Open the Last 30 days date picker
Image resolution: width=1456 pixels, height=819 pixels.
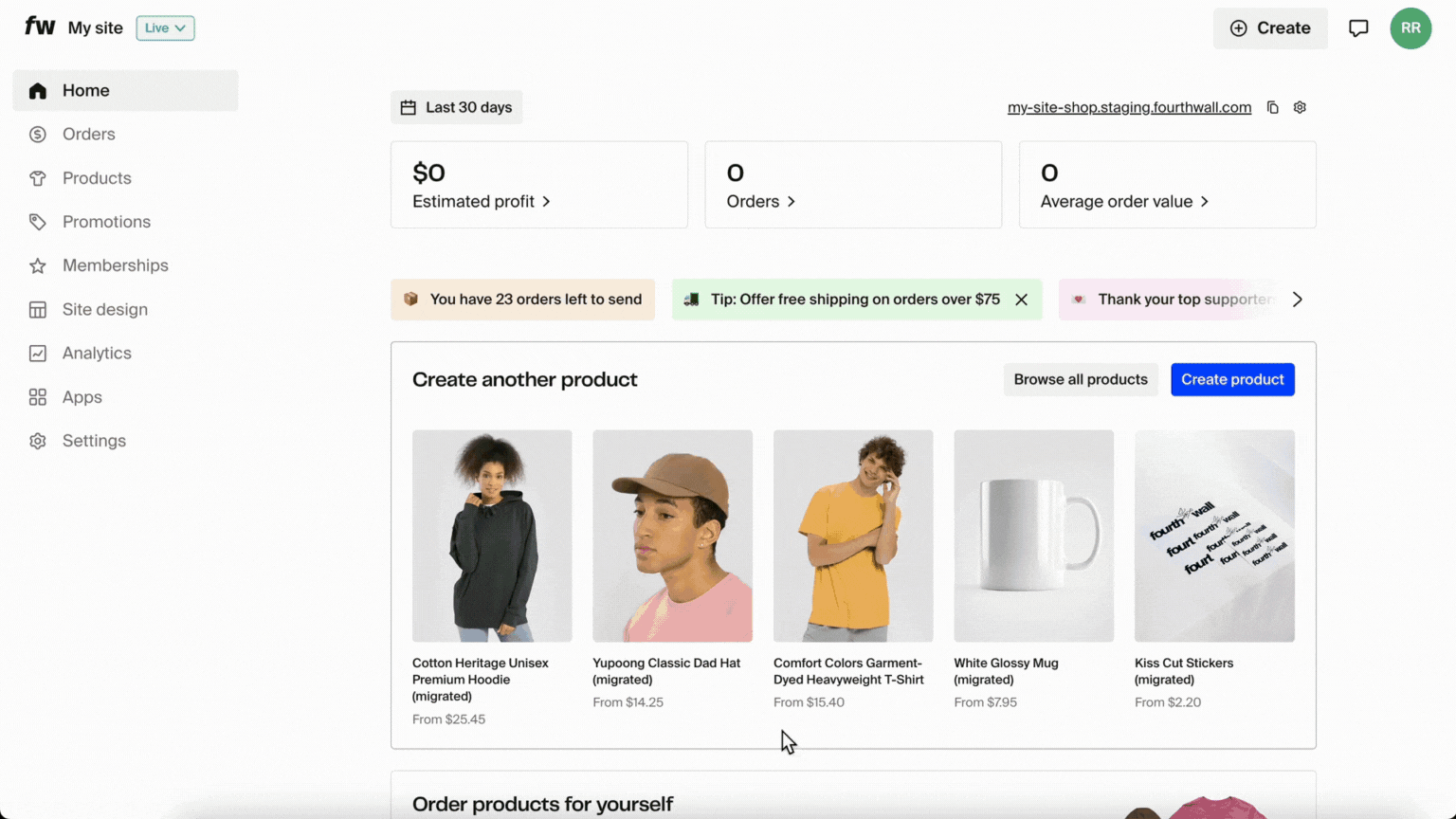[x=457, y=108]
